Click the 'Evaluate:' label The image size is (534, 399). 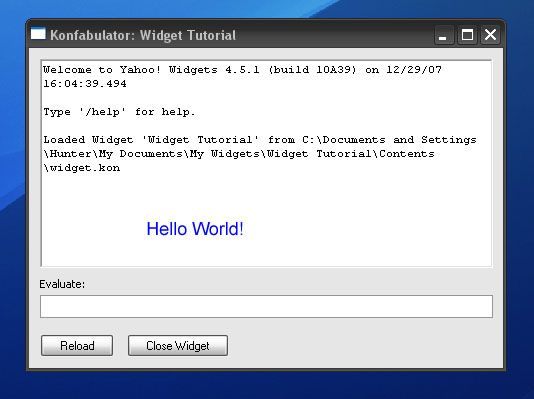pyautogui.click(x=62, y=284)
